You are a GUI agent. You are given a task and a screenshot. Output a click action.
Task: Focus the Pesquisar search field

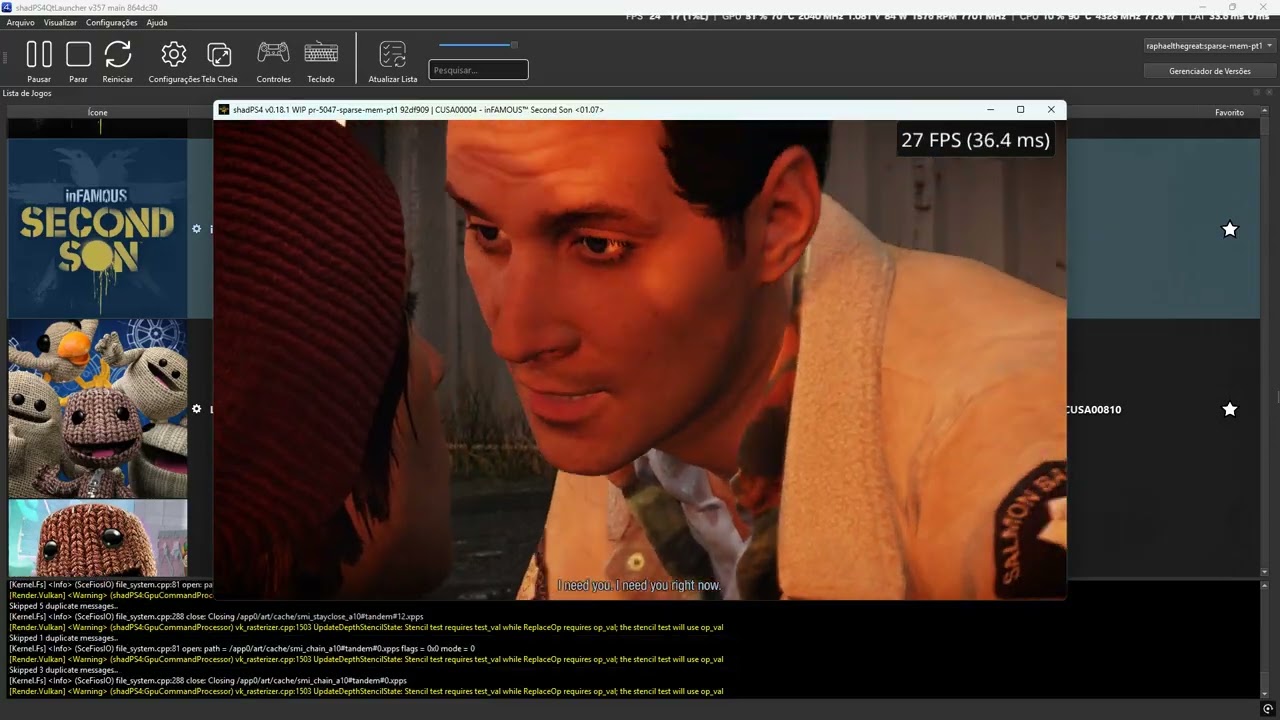coord(478,70)
